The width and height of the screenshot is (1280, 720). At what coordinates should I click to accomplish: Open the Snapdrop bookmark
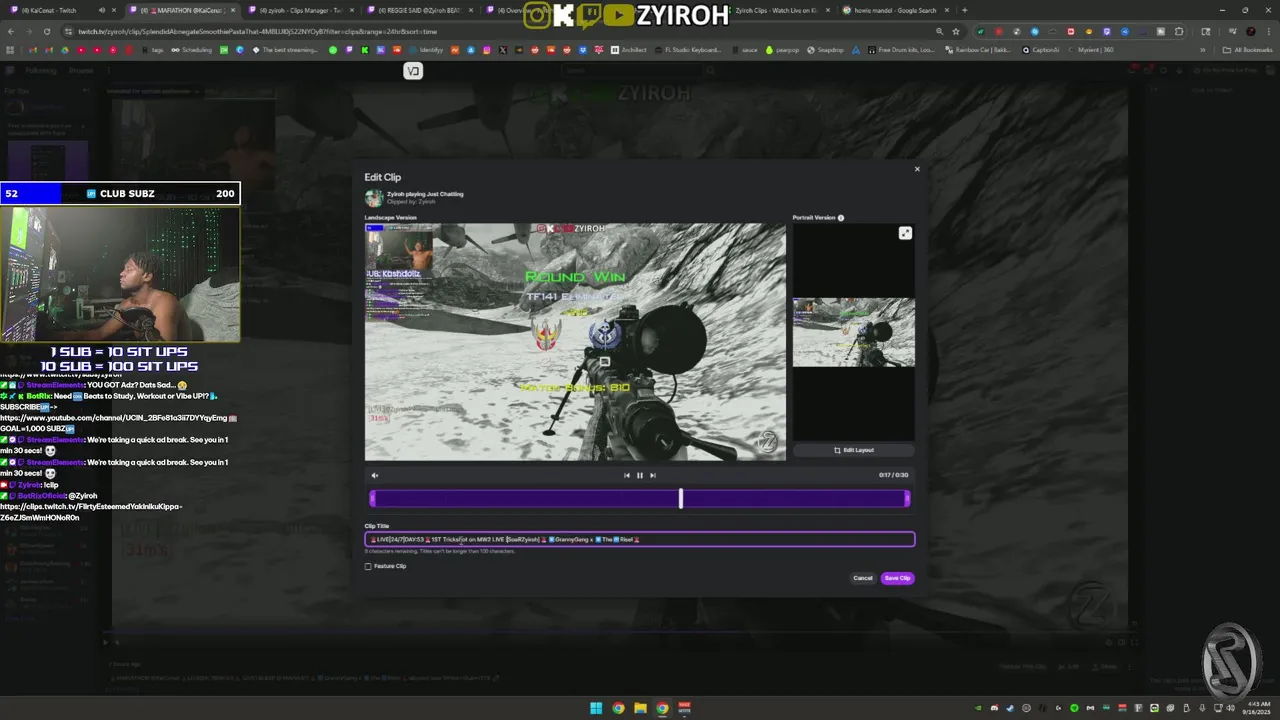[x=826, y=50]
